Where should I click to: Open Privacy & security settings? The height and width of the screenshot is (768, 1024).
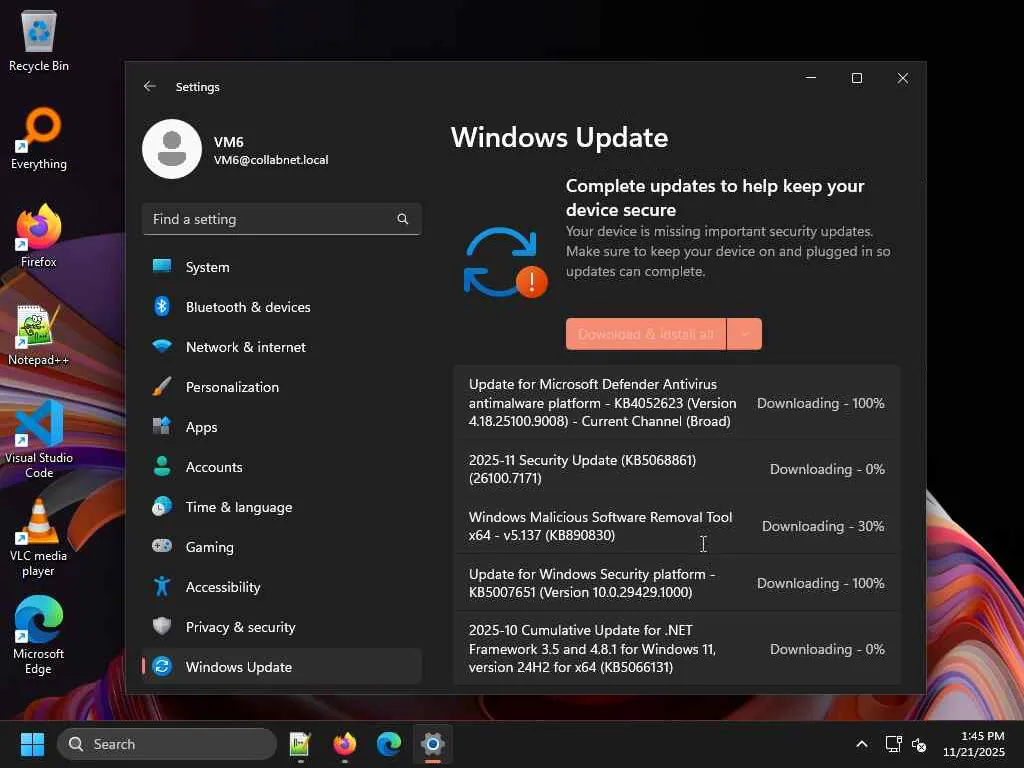[281, 626]
